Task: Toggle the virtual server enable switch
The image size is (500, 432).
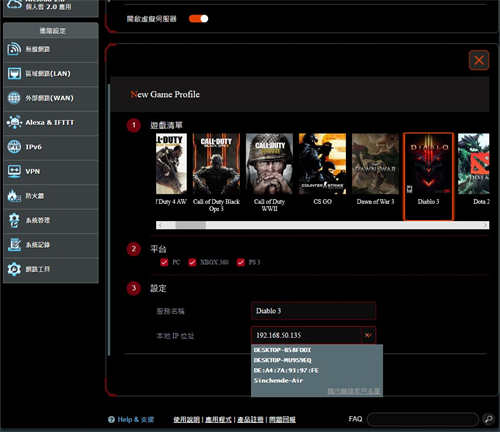Action: pos(198,19)
